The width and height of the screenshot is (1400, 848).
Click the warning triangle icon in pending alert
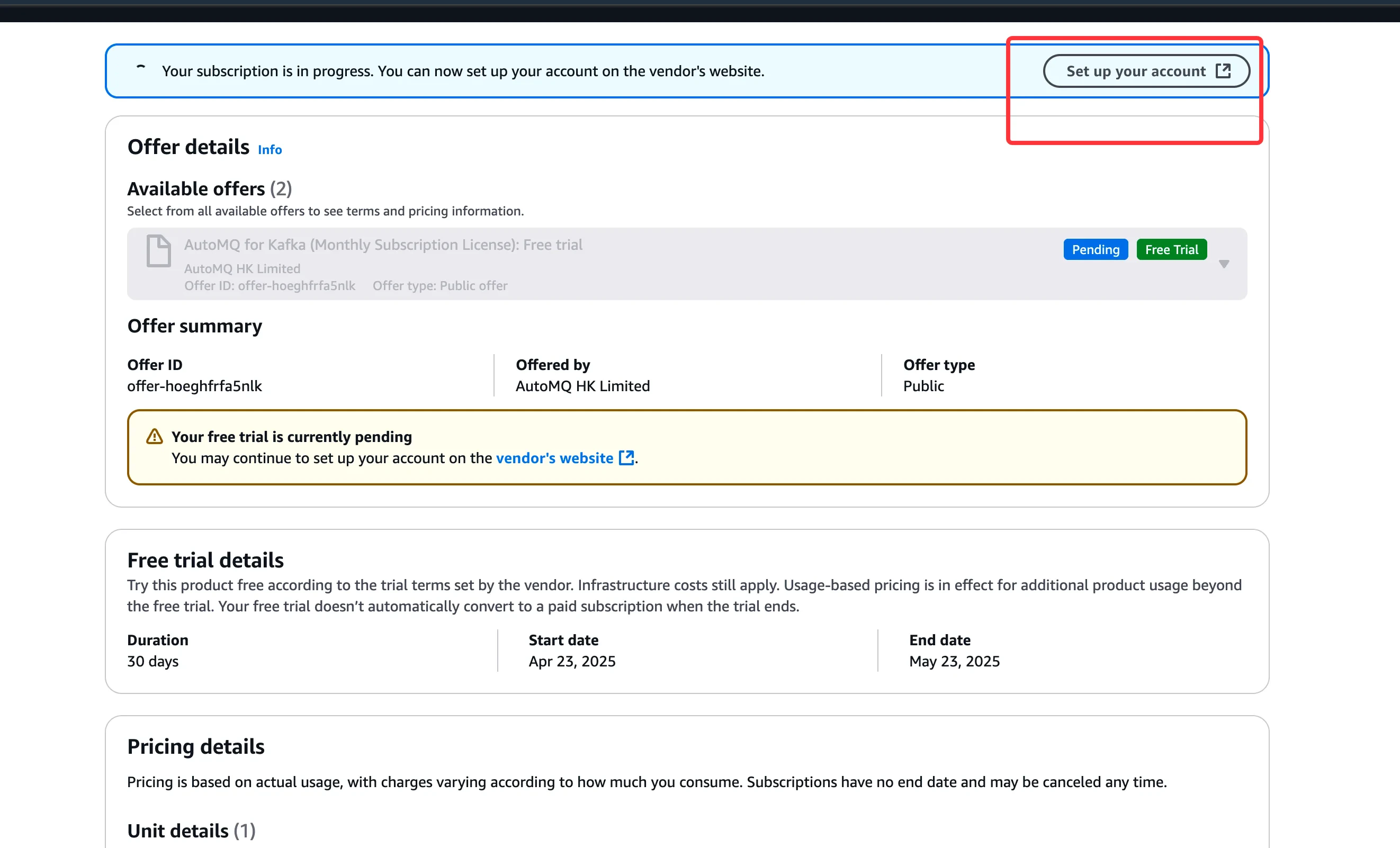click(x=154, y=437)
